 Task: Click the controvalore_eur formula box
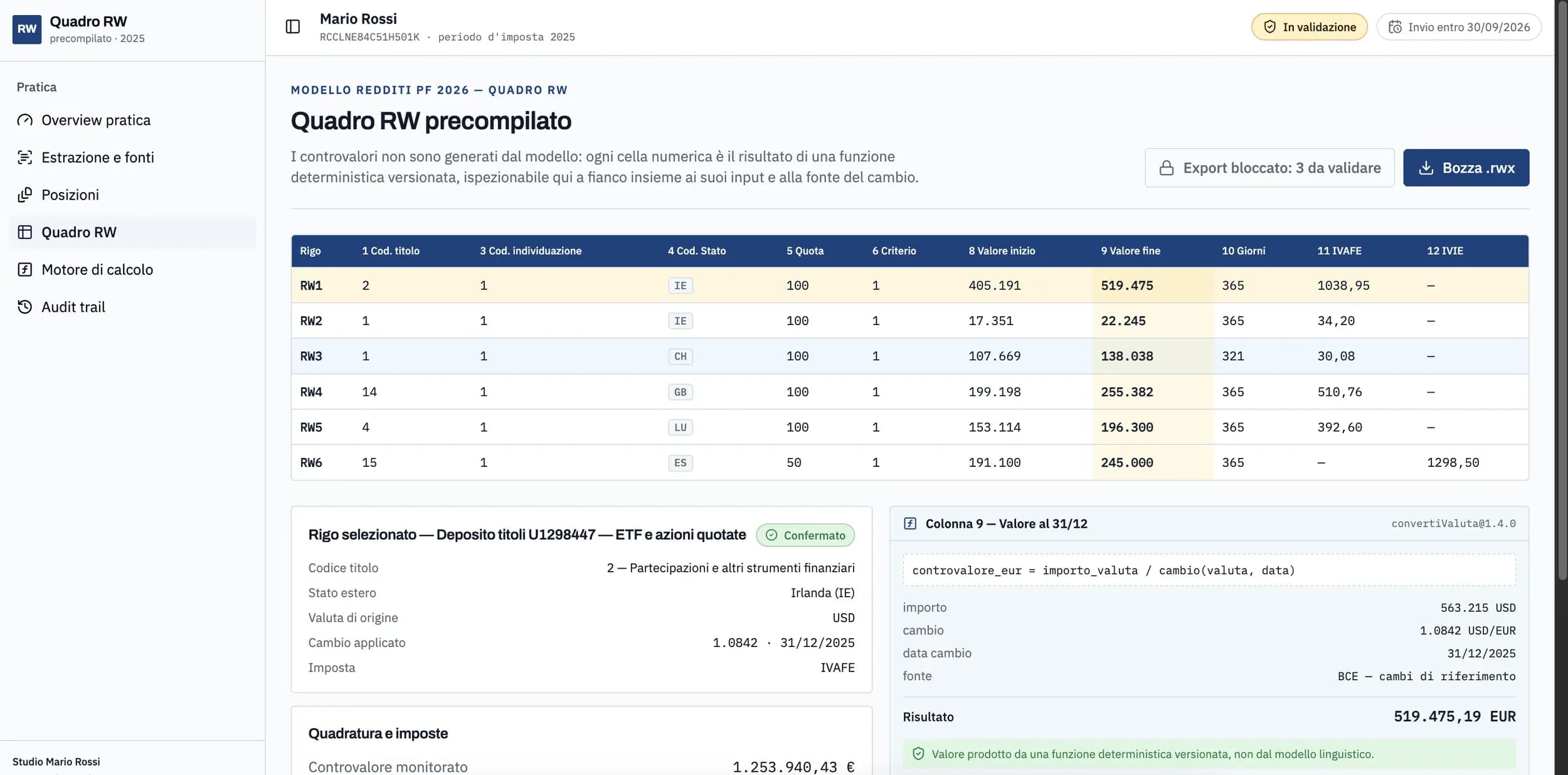pyautogui.click(x=1209, y=570)
